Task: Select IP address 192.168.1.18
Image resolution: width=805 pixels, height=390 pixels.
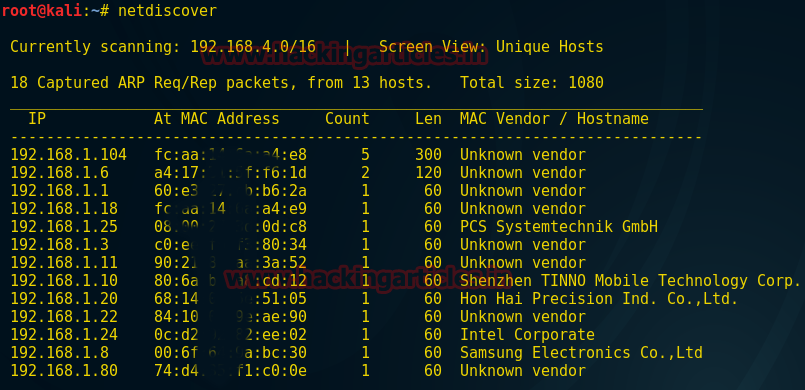Action: (x=64, y=209)
